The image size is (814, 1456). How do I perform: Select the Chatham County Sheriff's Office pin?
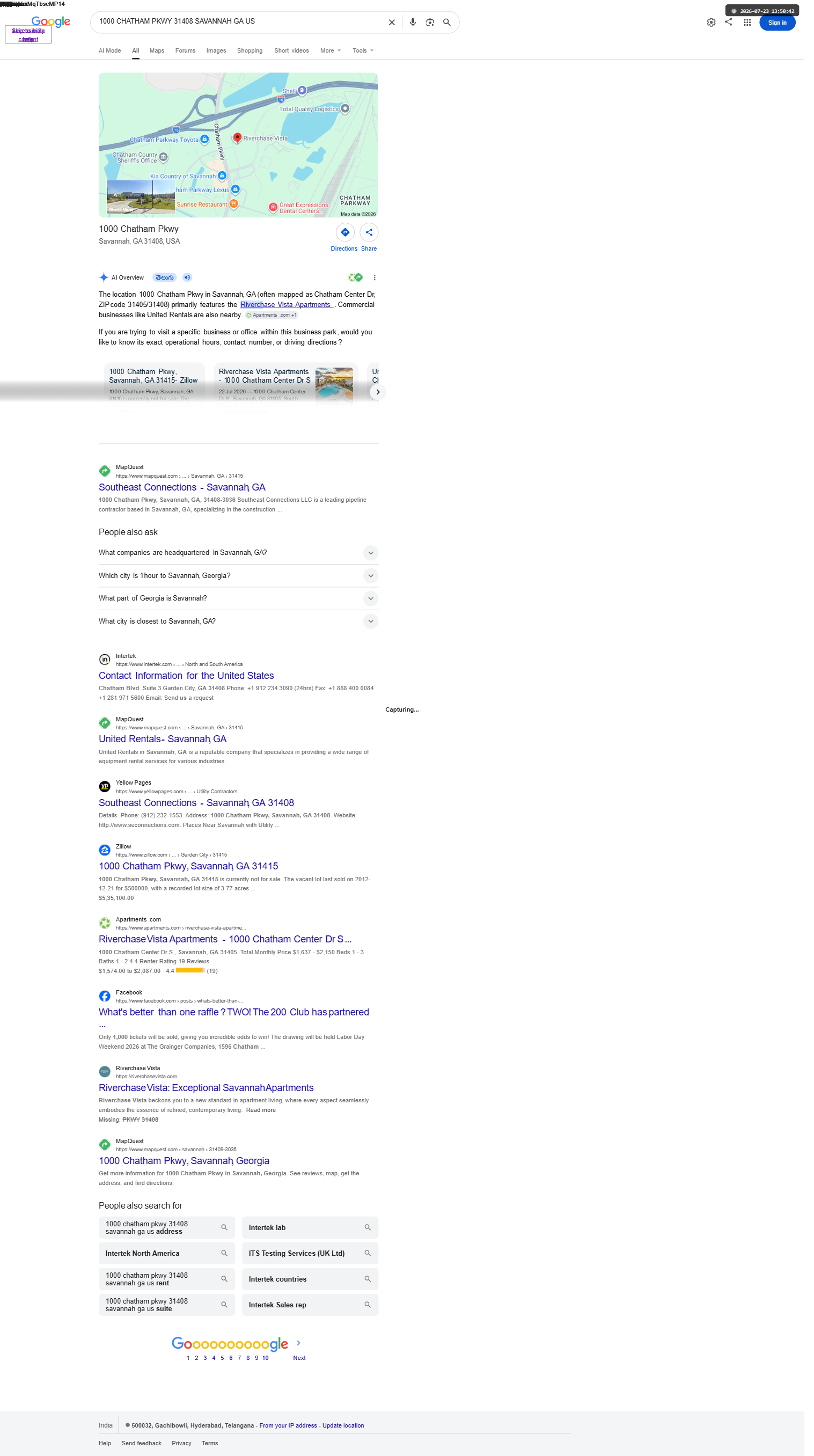click(163, 157)
